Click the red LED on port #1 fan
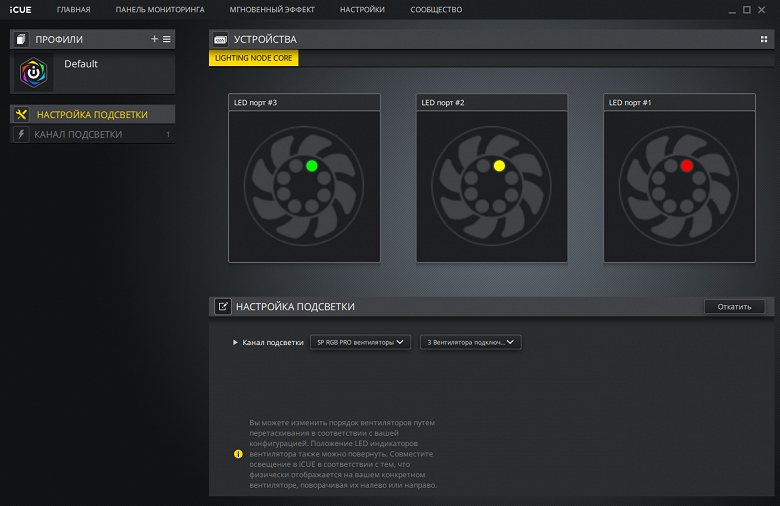The width and height of the screenshot is (780, 506). 686,166
